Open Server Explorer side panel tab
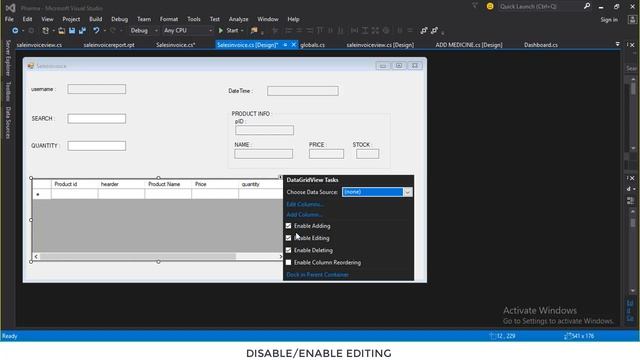The image size is (640, 360). (8, 58)
